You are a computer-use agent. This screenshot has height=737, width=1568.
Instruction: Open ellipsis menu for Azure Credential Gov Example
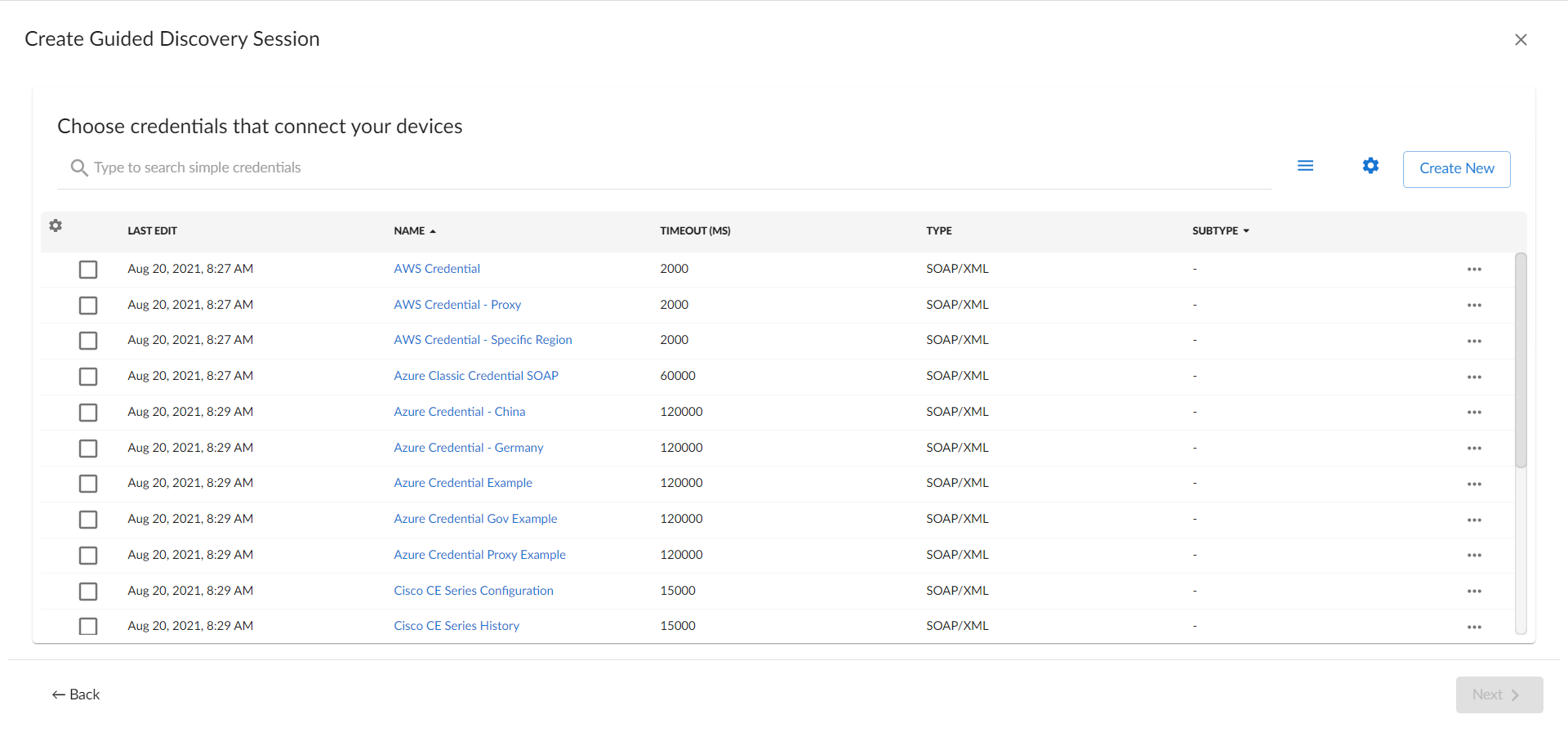[1473, 520]
